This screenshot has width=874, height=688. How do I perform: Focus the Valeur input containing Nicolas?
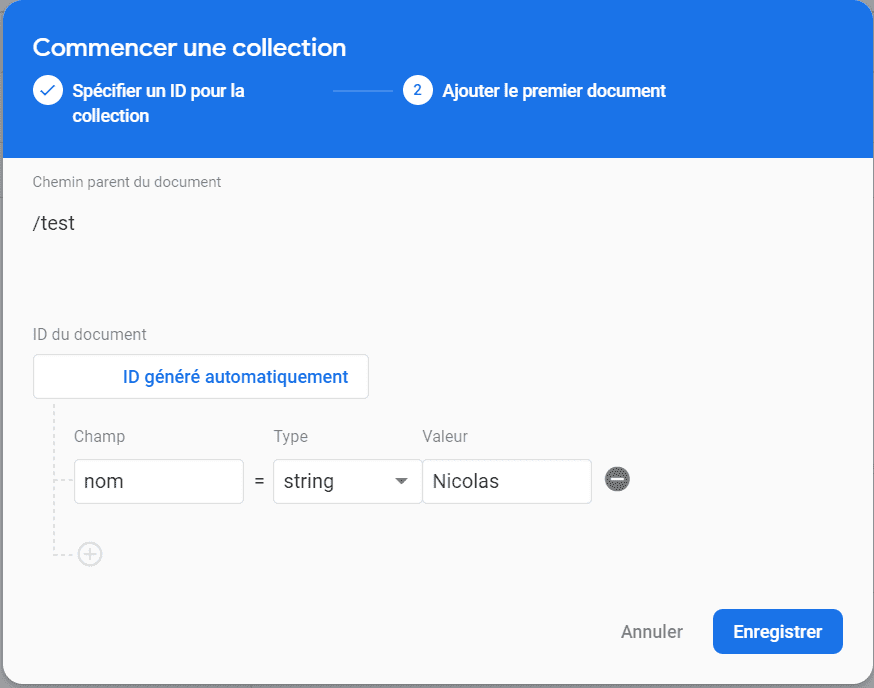click(506, 481)
